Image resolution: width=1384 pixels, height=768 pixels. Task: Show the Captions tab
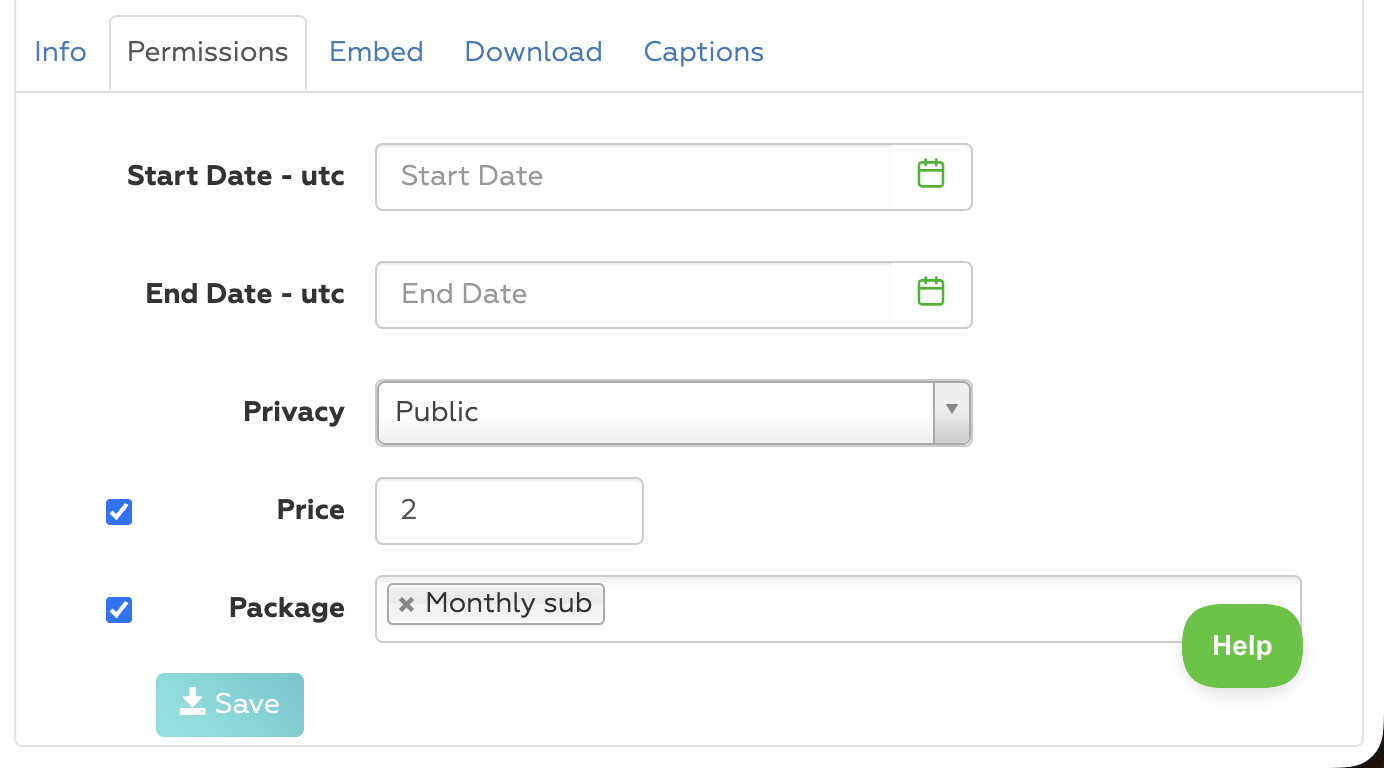[703, 52]
